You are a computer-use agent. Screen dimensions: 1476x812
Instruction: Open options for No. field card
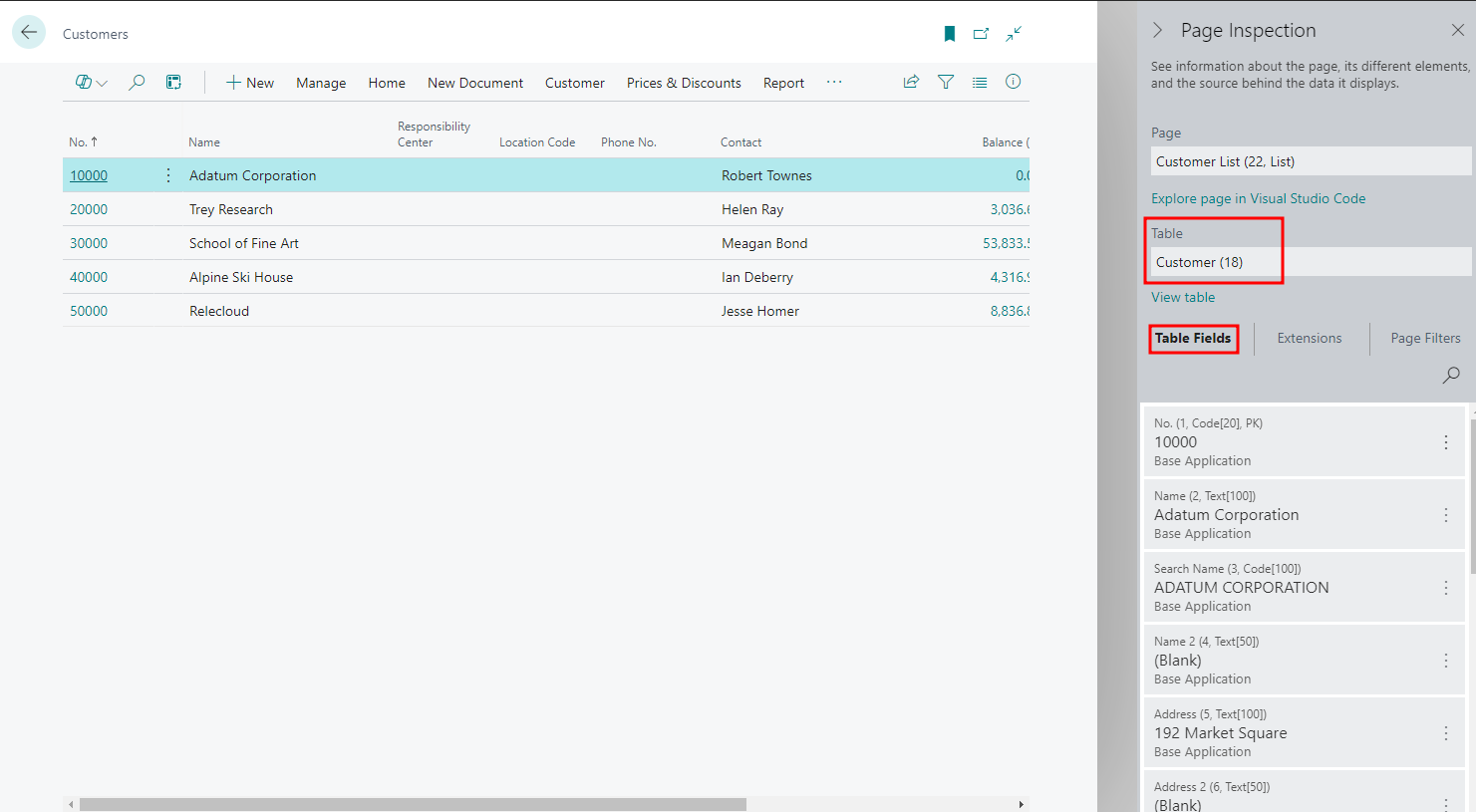[x=1446, y=442]
